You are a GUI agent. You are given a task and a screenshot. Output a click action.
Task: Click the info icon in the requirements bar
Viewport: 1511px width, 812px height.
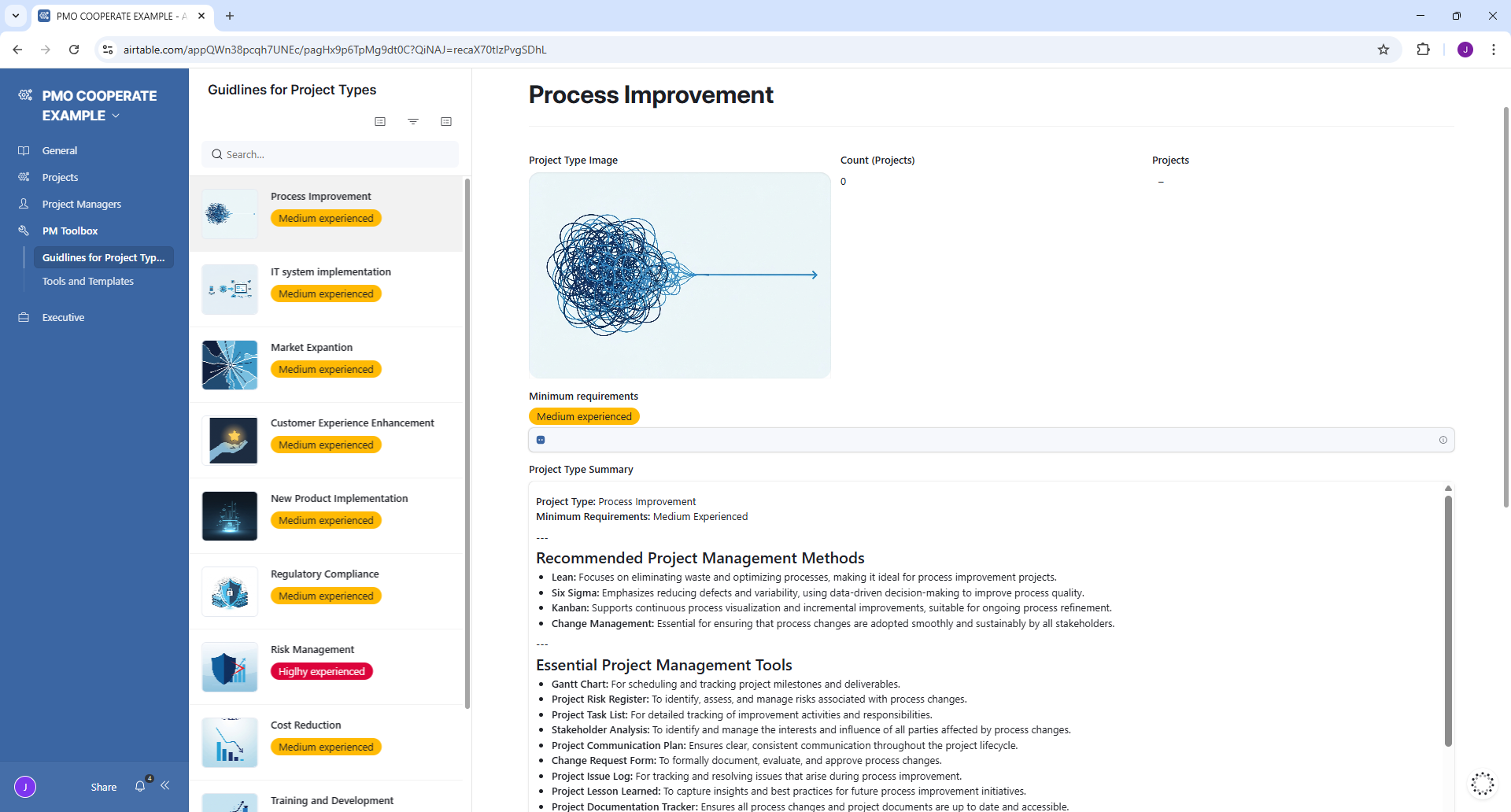[1443, 440]
